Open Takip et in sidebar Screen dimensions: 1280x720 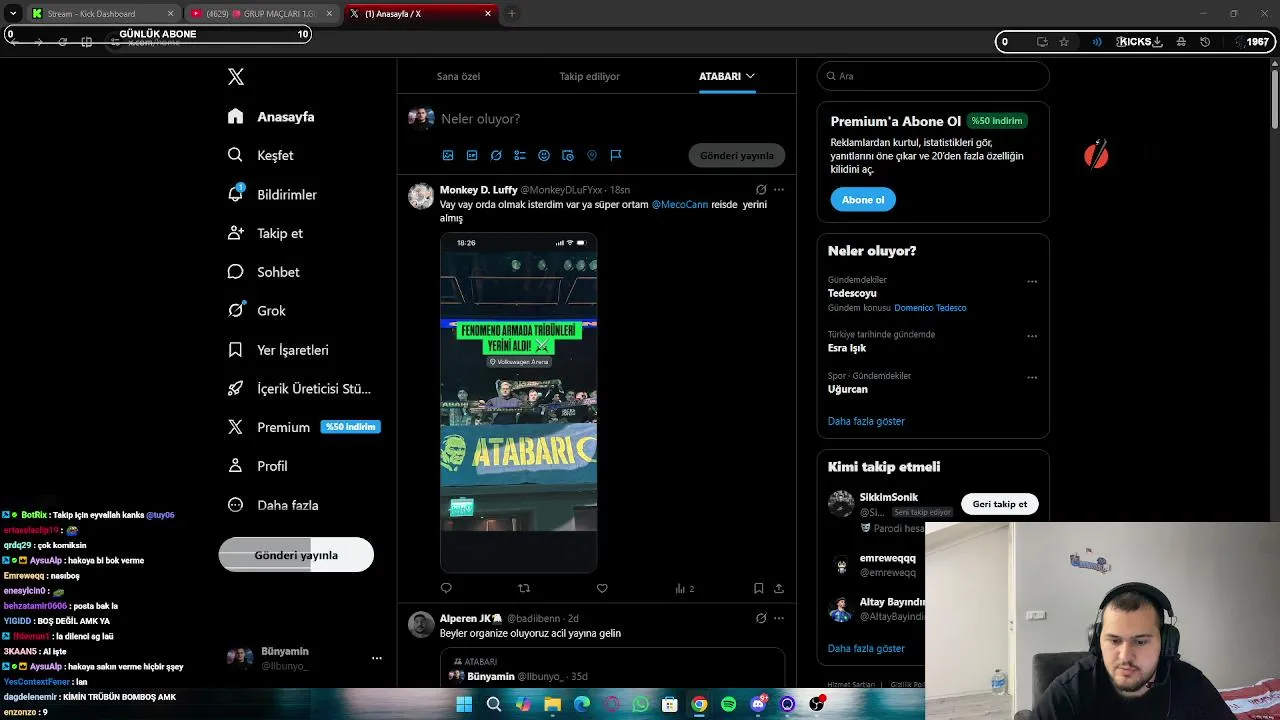tap(265, 233)
